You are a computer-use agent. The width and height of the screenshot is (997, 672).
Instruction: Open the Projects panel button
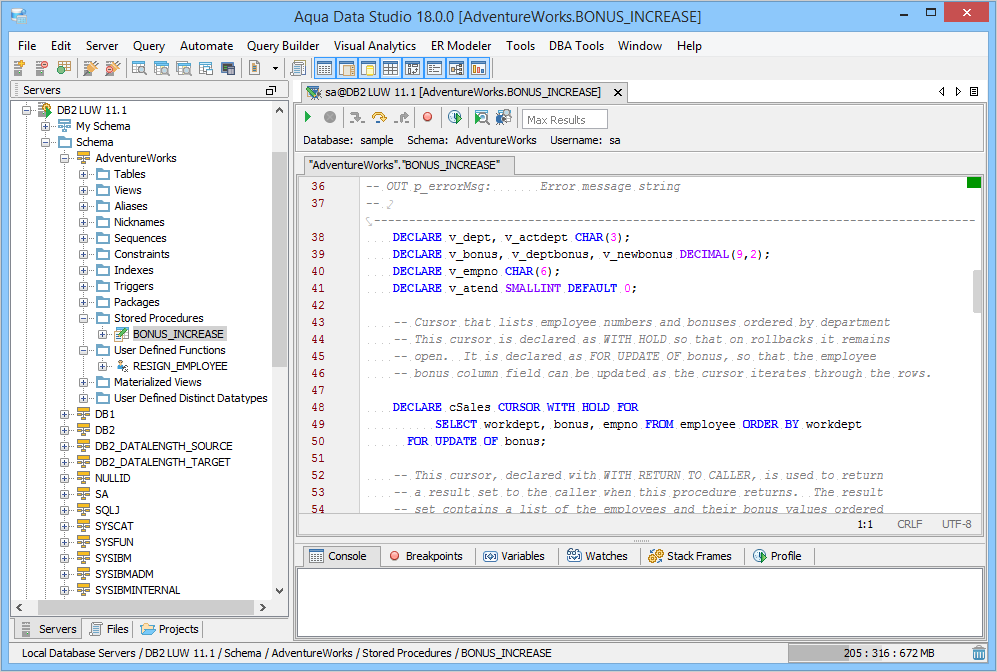pos(170,629)
